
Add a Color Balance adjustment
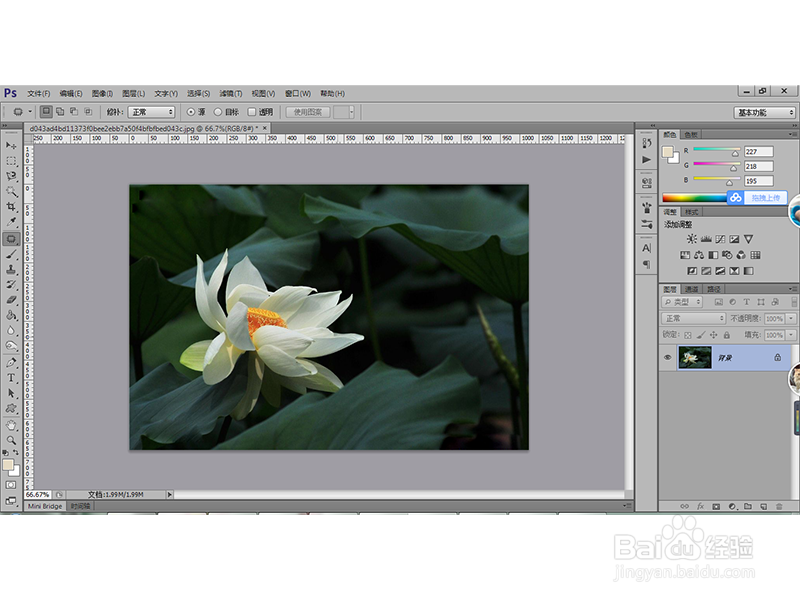click(x=699, y=255)
